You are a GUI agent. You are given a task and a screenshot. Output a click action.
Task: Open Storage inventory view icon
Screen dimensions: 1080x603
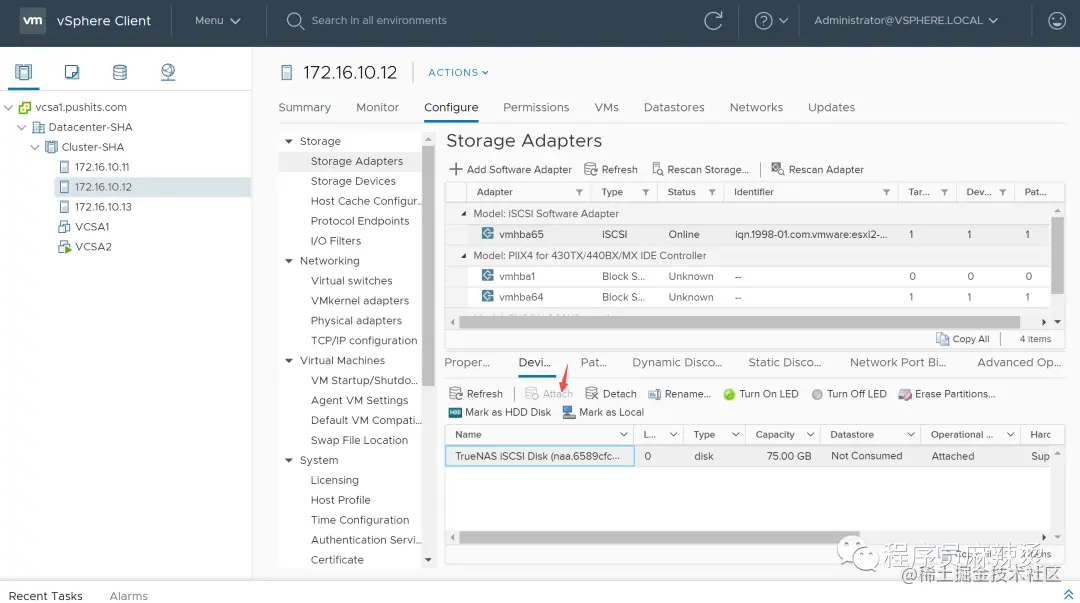[x=120, y=72]
